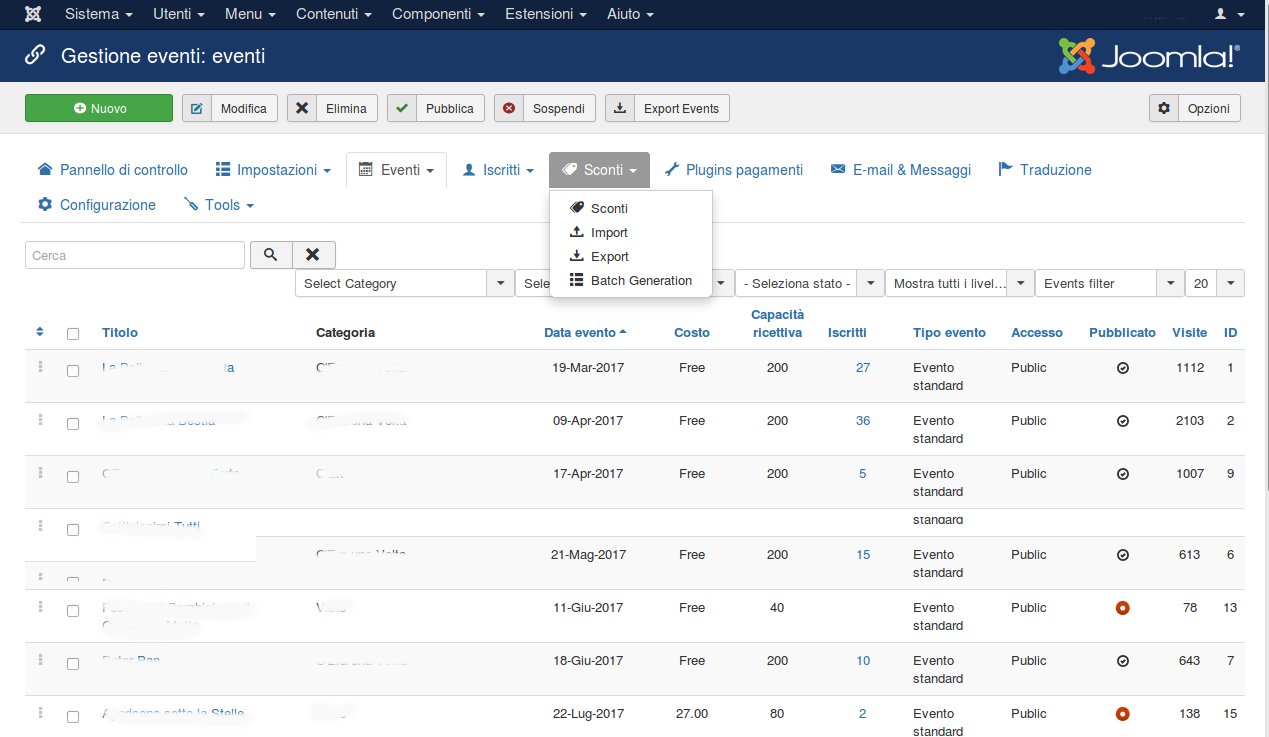Choose Batch Generation from Sconti menu
Screen dimensions: 1269x737
641,281
